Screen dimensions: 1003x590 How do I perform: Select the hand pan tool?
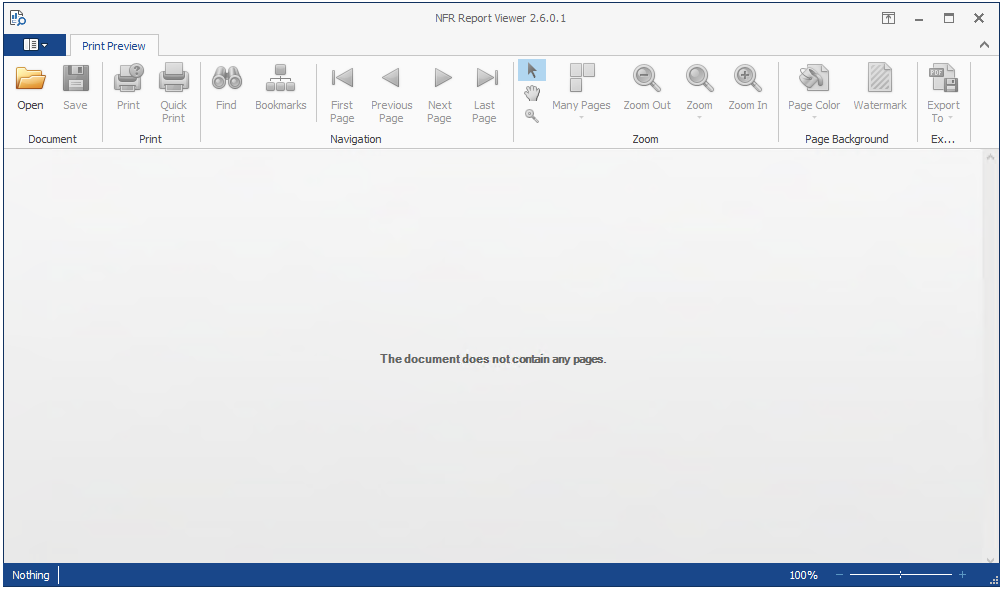tap(532, 93)
